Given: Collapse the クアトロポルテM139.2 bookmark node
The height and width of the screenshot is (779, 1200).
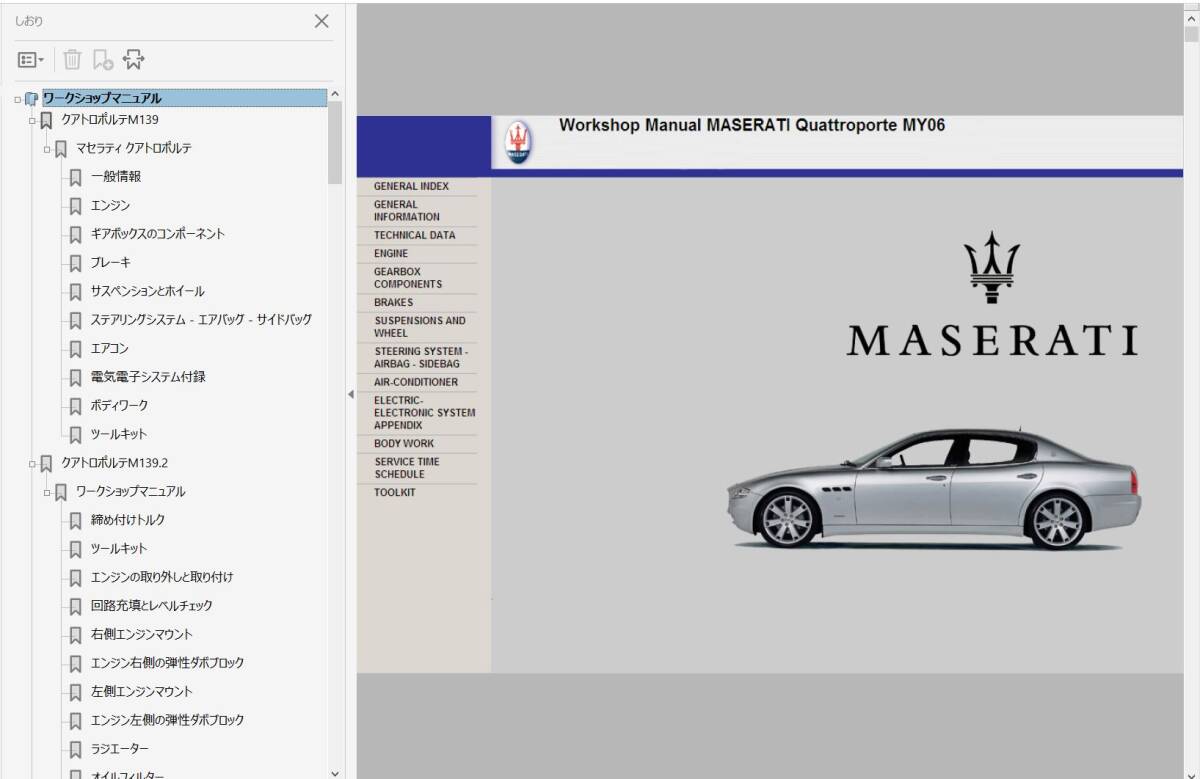Looking at the screenshot, I should 32,464.
